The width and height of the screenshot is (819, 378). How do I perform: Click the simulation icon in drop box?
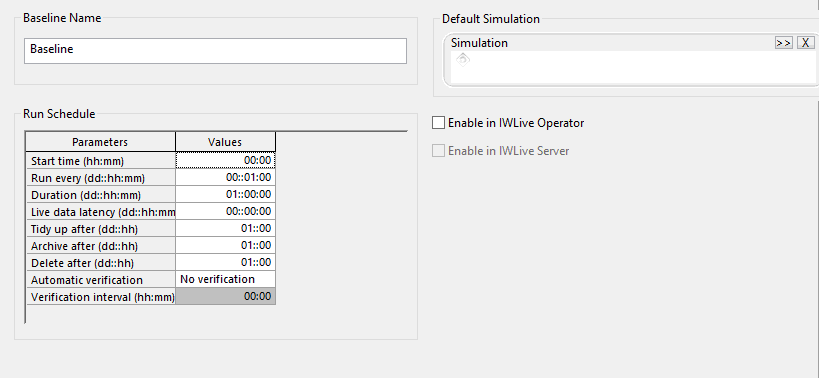pyautogui.click(x=463, y=60)
